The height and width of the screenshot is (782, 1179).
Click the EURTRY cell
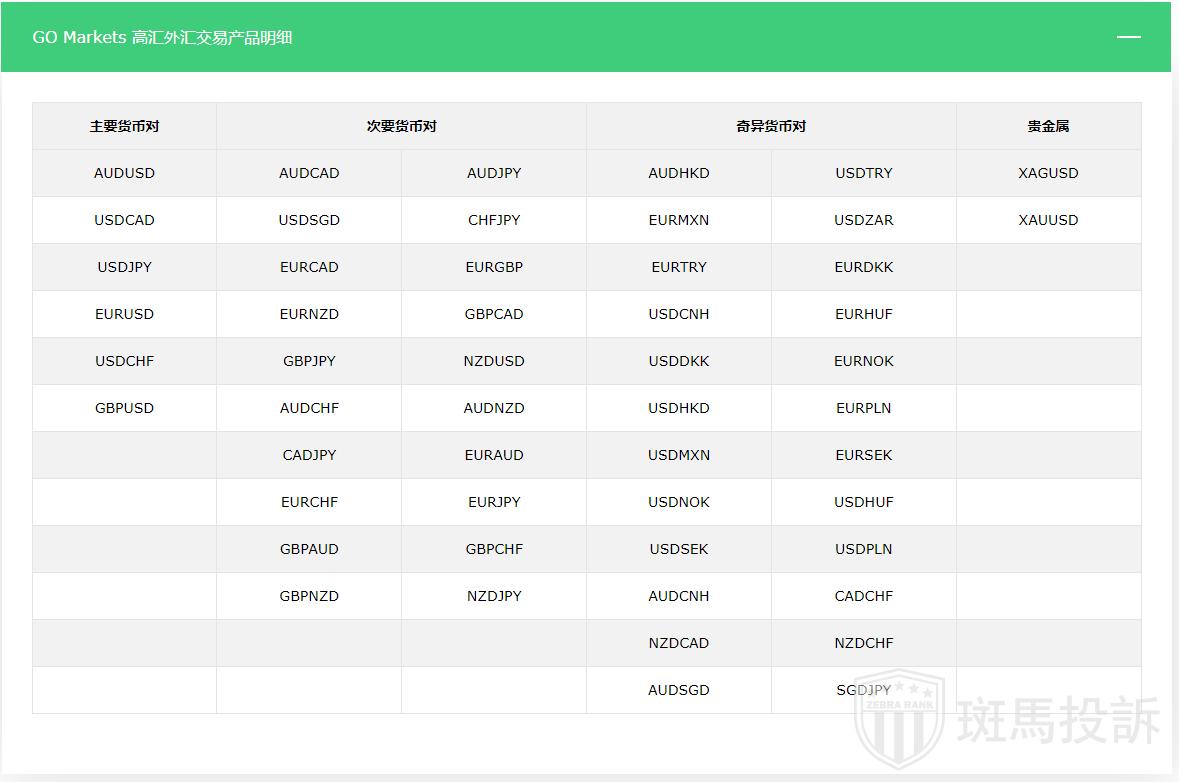pos(679,267)
